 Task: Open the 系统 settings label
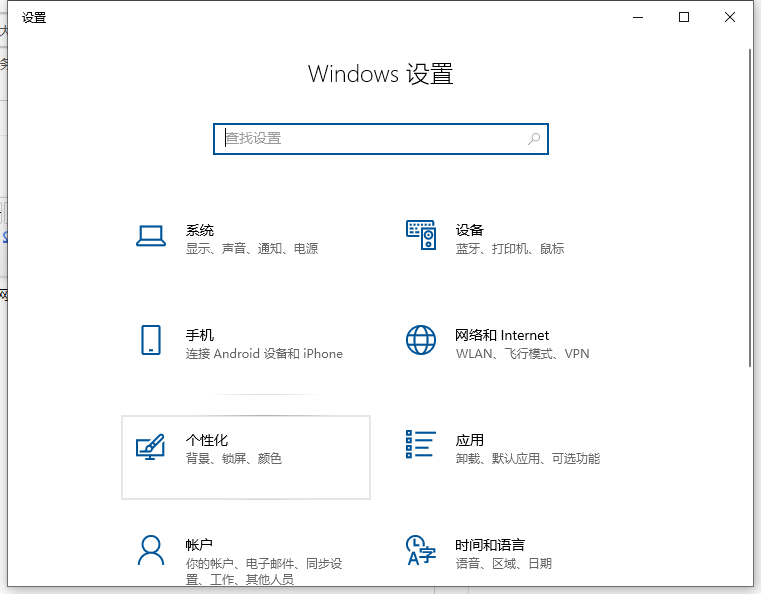tap(200, 230)
